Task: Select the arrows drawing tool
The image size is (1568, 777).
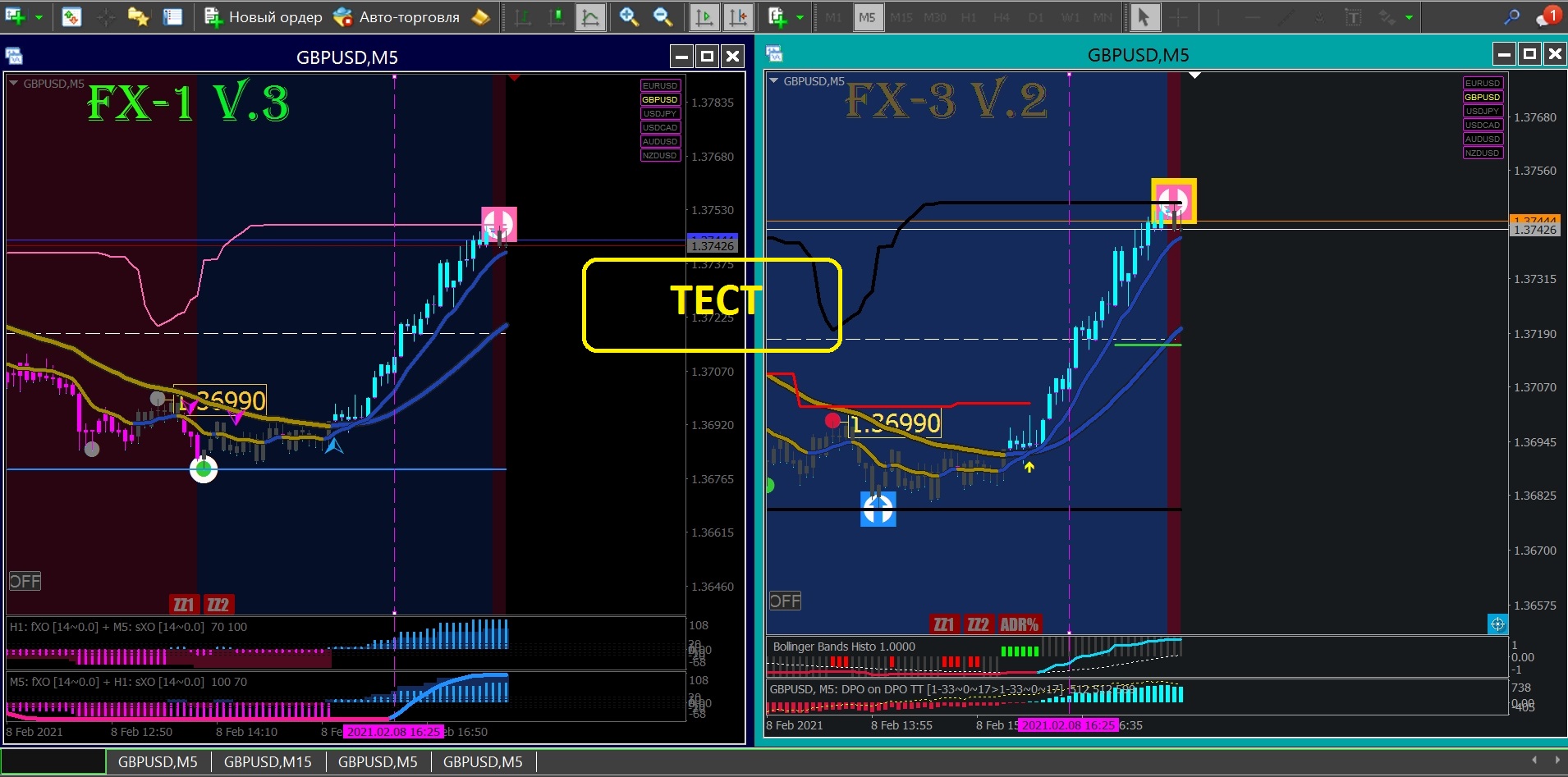Action: point(1387,16)
